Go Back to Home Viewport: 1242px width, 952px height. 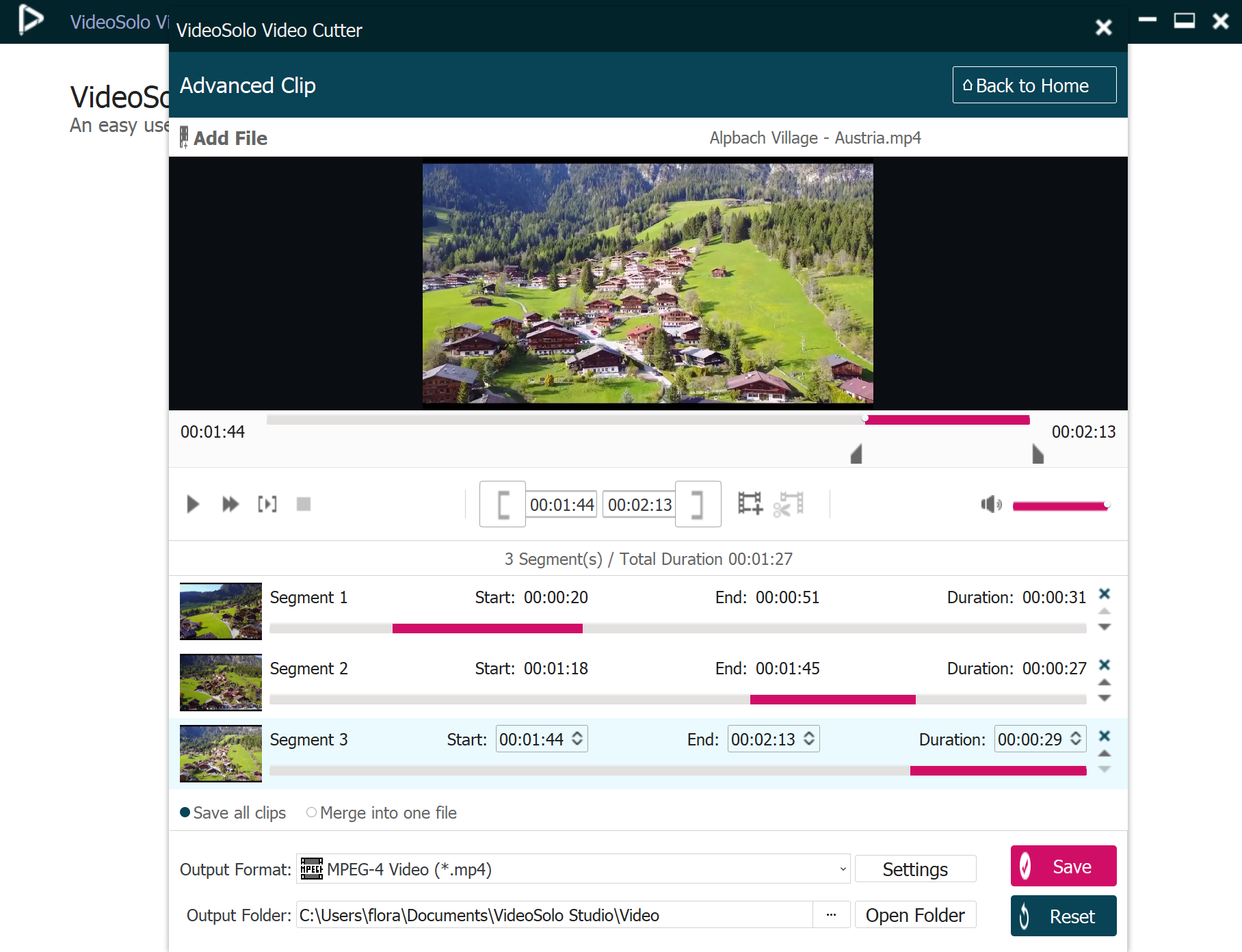click(1033, 85)
